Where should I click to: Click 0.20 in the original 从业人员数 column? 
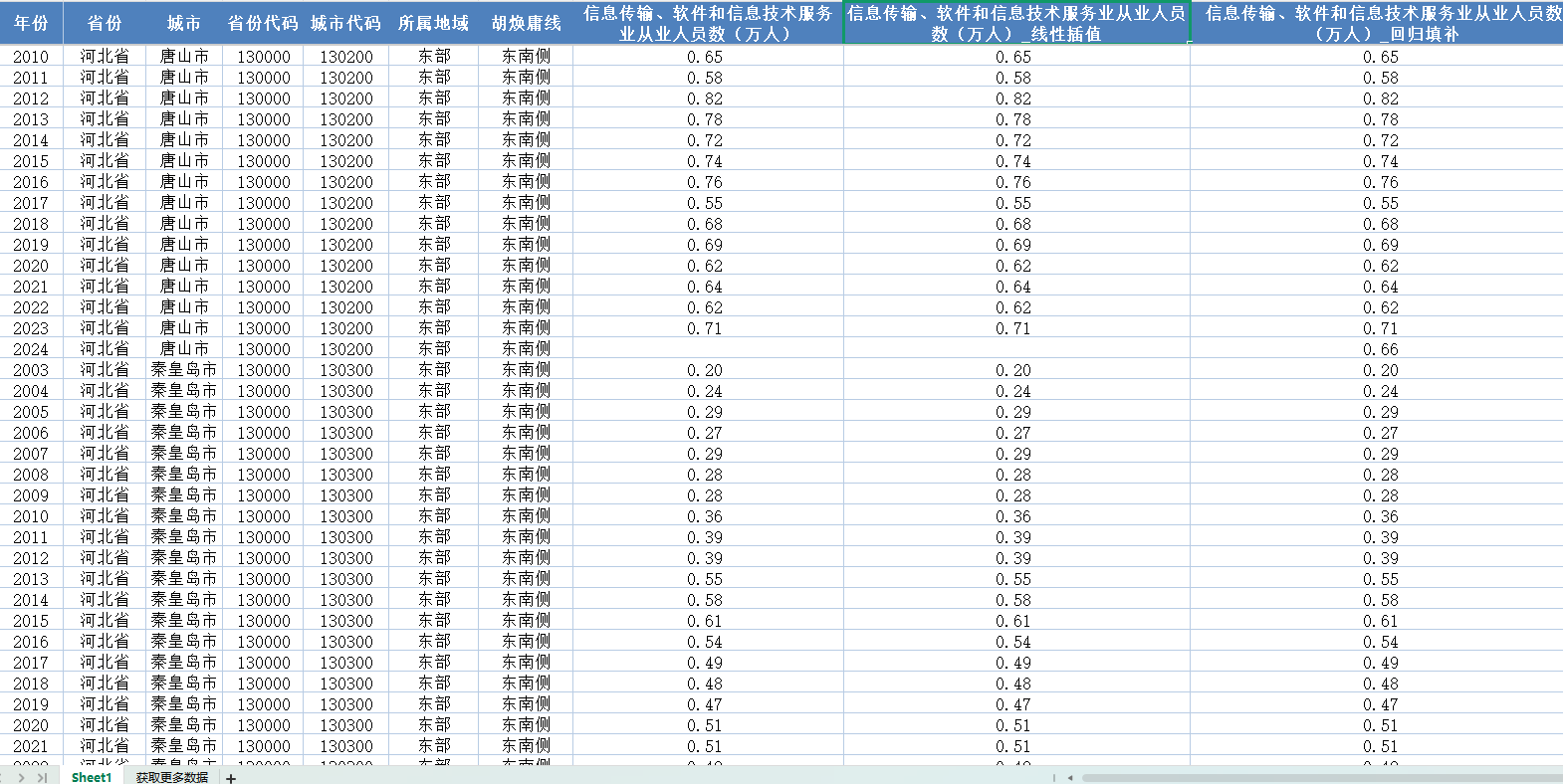point(705,370)
